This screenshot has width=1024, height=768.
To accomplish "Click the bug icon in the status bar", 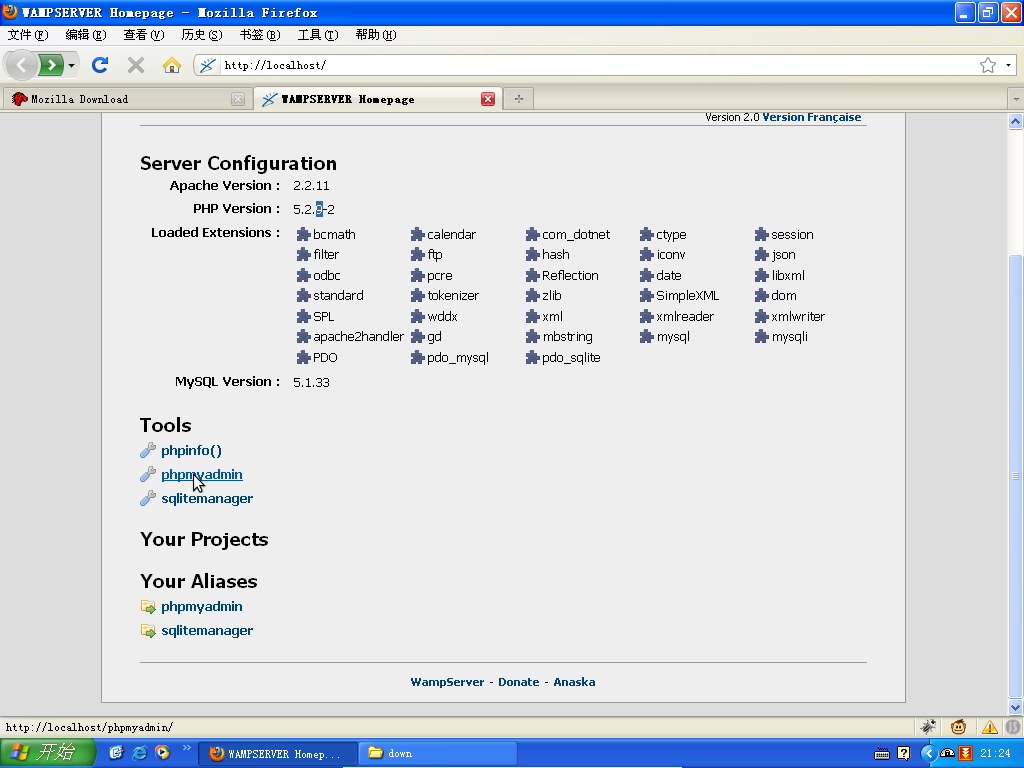I will coord(928,726).
